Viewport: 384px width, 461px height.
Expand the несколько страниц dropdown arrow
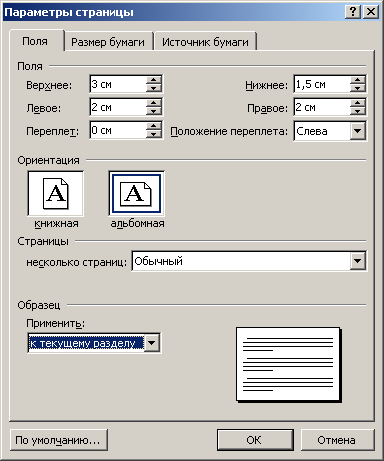[x=358, y=261]
